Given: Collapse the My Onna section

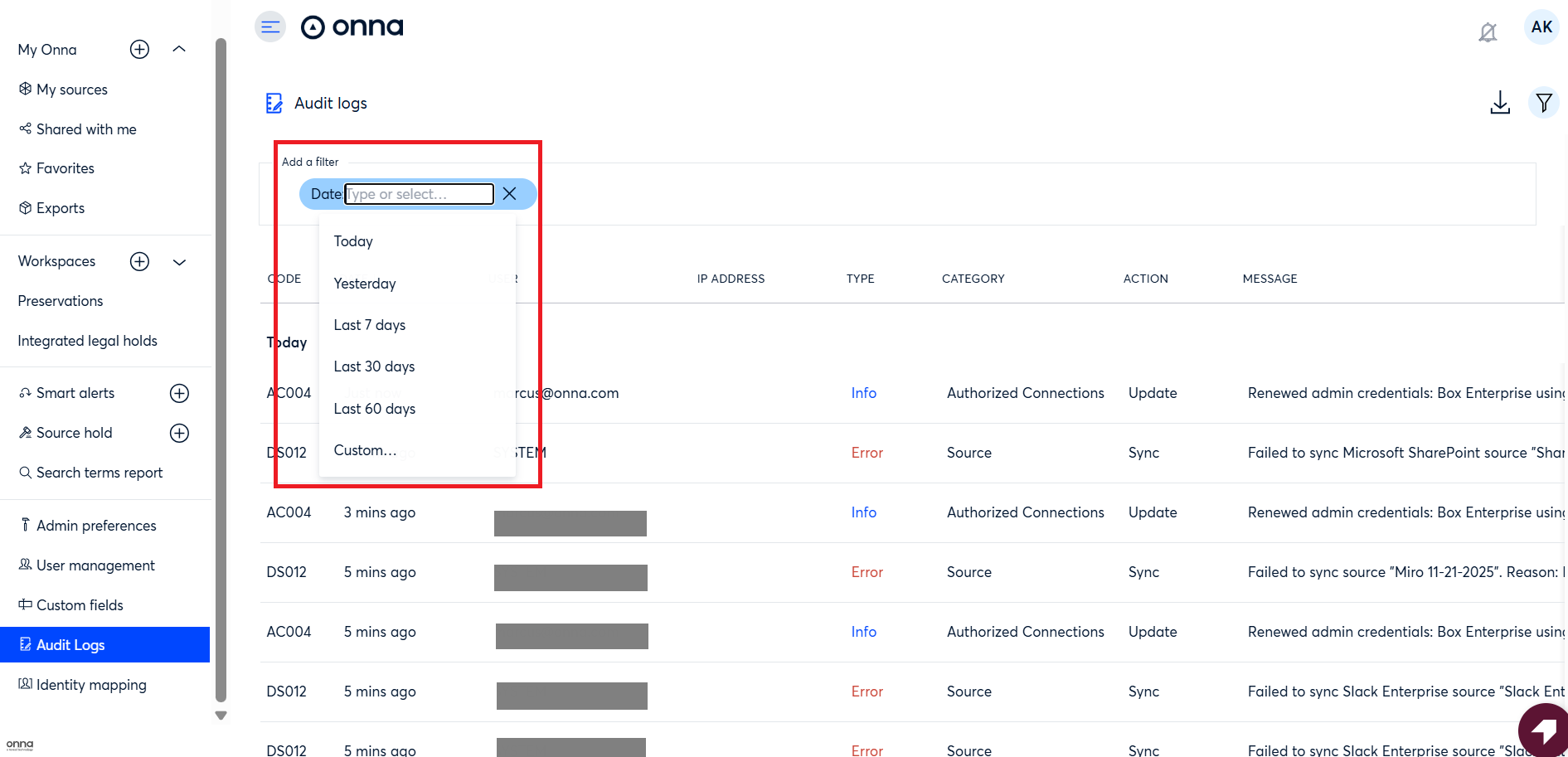Looking at the screenshot, I should coord(179,50).
